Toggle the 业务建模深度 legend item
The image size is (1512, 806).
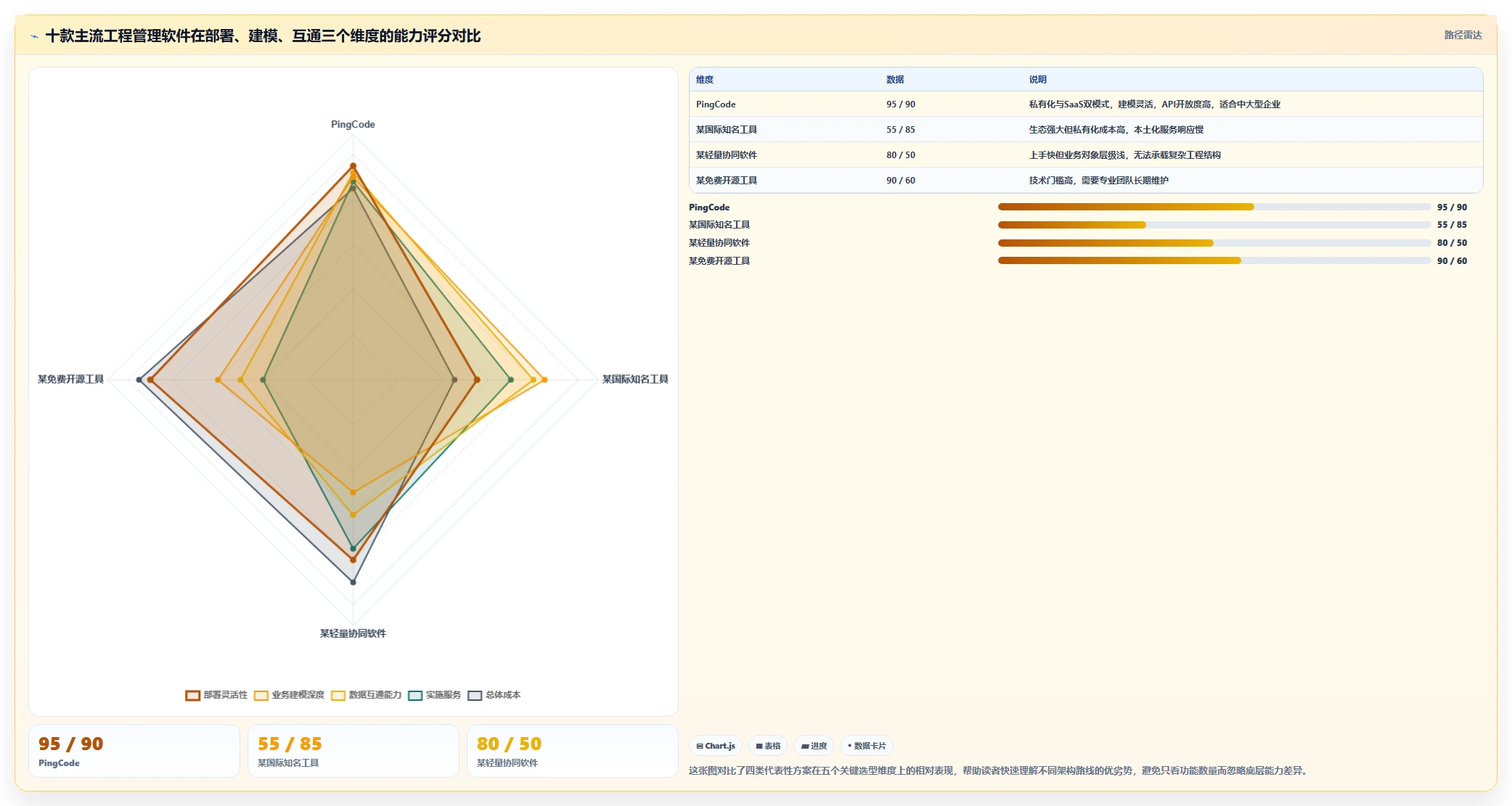[289, 695]
